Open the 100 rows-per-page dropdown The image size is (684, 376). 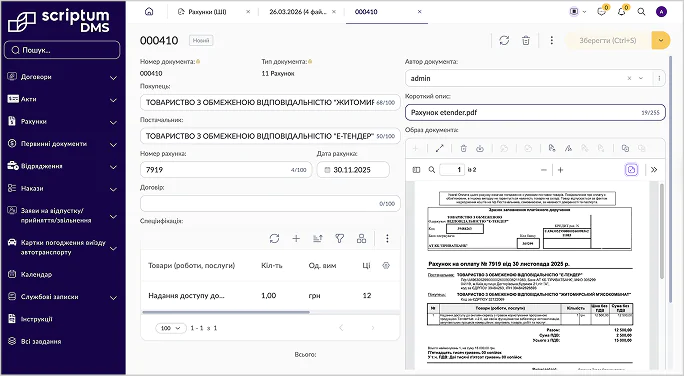pos(171,328)
